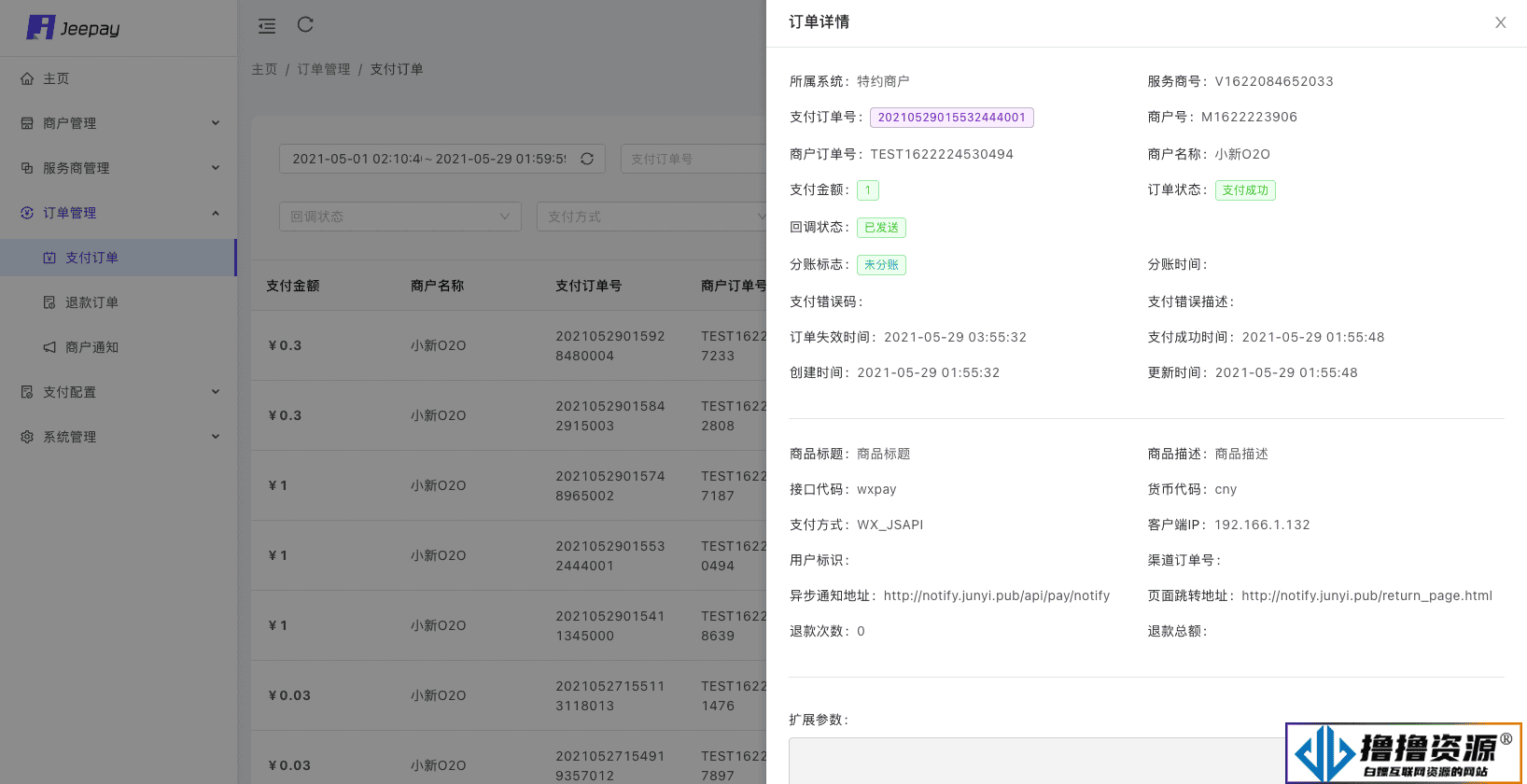Click the 系统管理 gear icon

(x=27, y=437)
